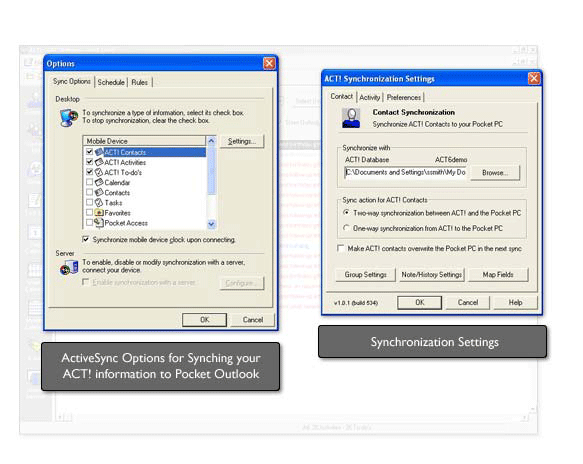583x464 pixels.
Task: Click the ACT! Activities item icon
Action: (x=99, y=162)
